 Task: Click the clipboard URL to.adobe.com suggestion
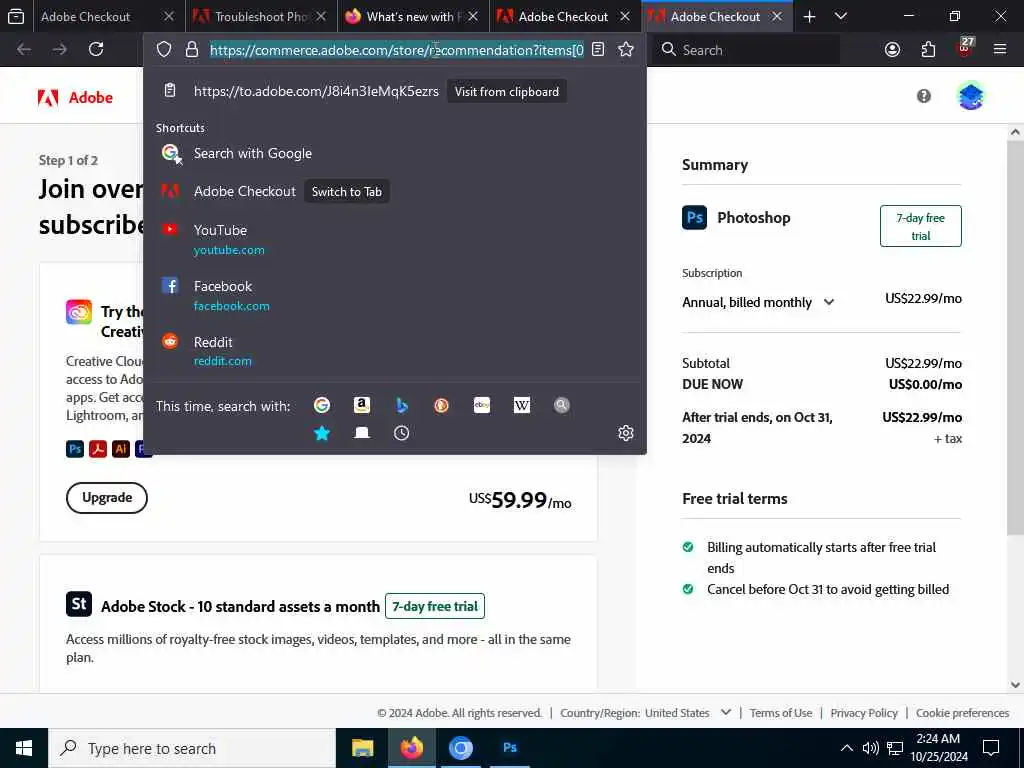(316, 91)
